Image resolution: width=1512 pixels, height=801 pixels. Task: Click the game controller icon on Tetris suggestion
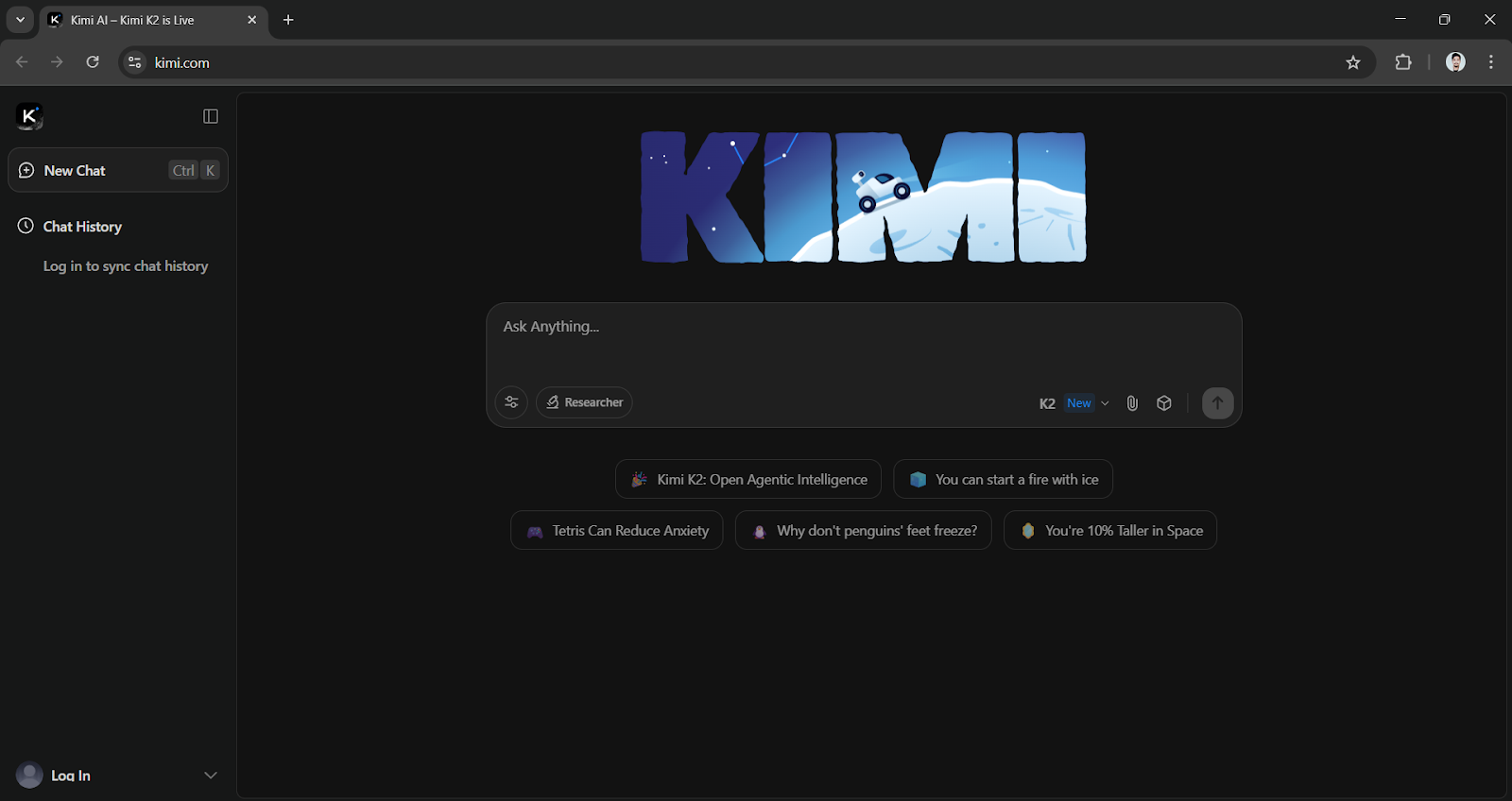535,532
